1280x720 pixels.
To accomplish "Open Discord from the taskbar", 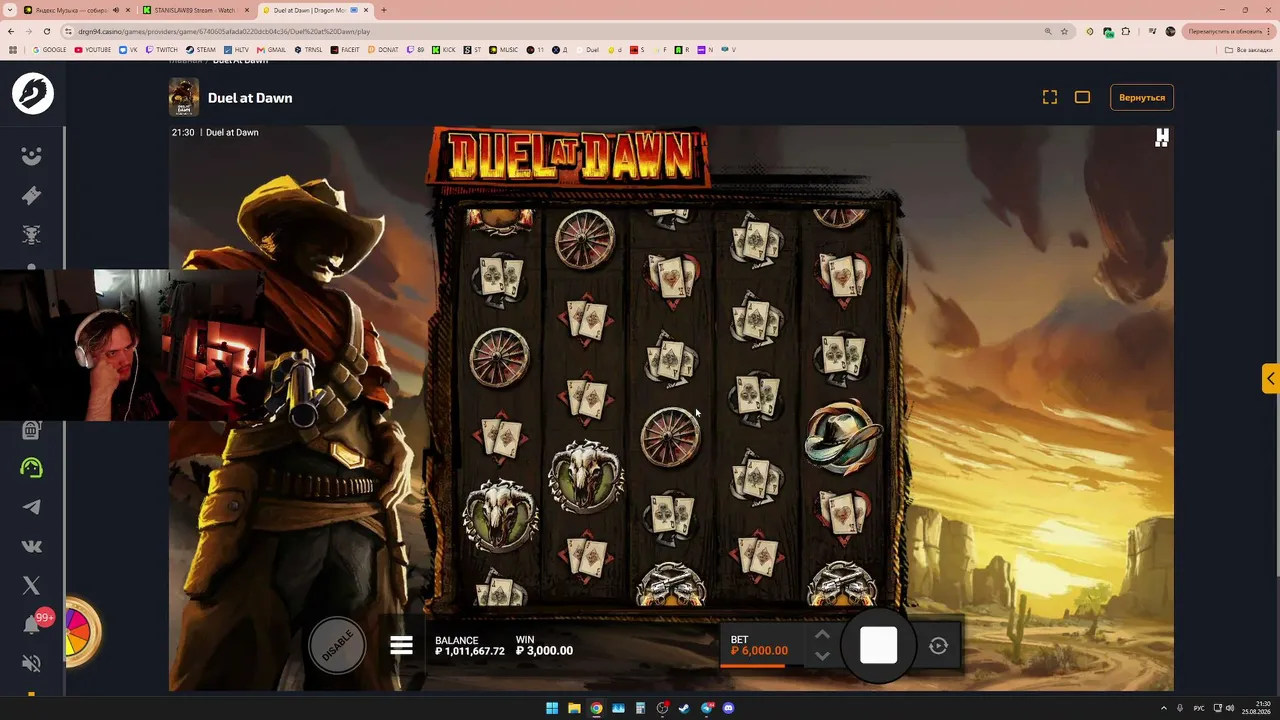I will tap(728, 708).
